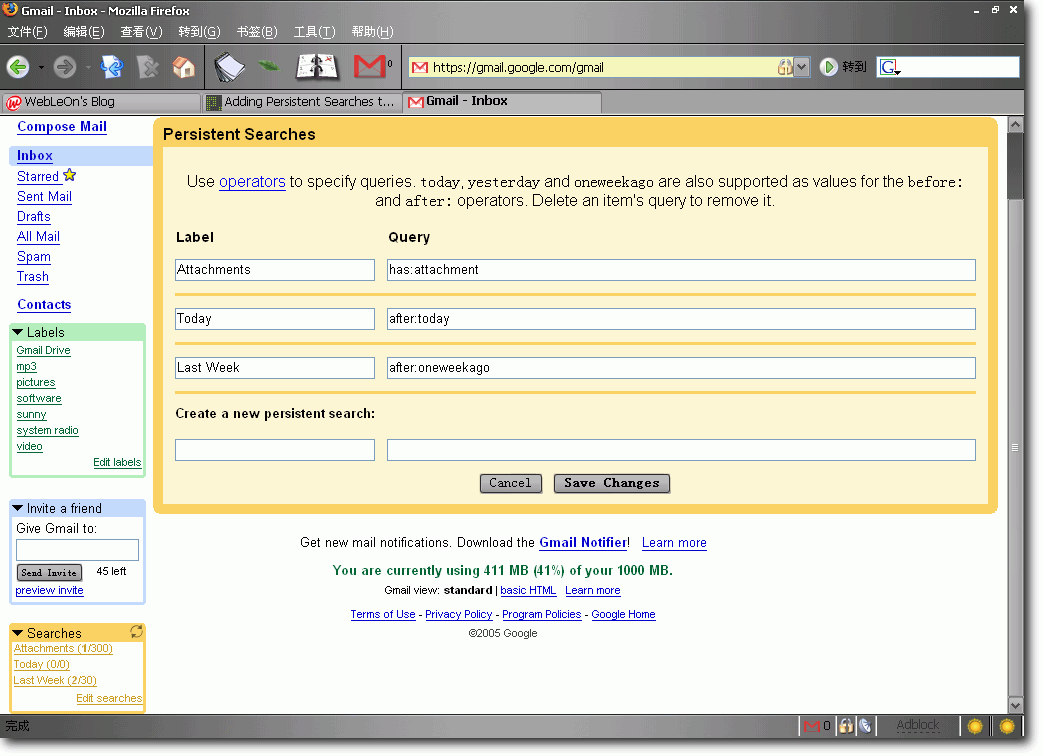This screenshot has width=1043, height=756.
Task: Open the Last Week (2/30) saved search
Action: [x=55, y=680]
